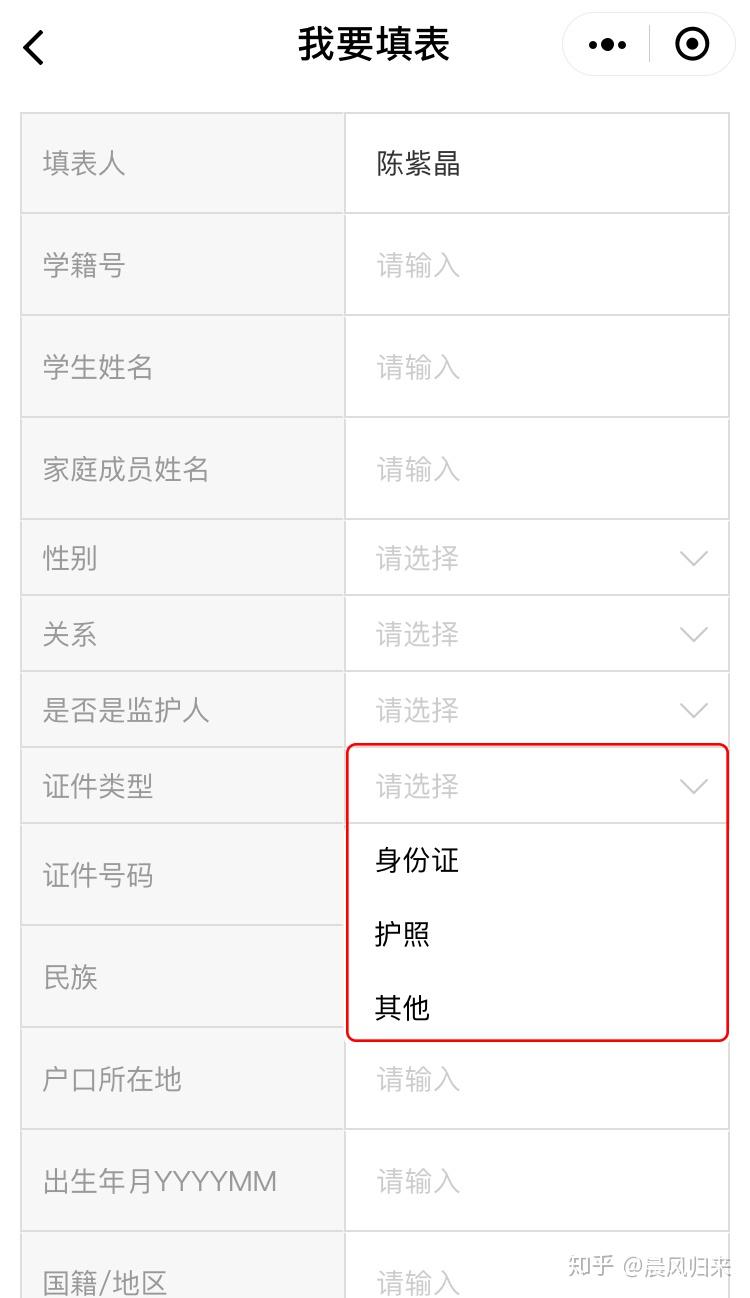Expand the 性别 dropdown
750x1298 pixels.
536,558
